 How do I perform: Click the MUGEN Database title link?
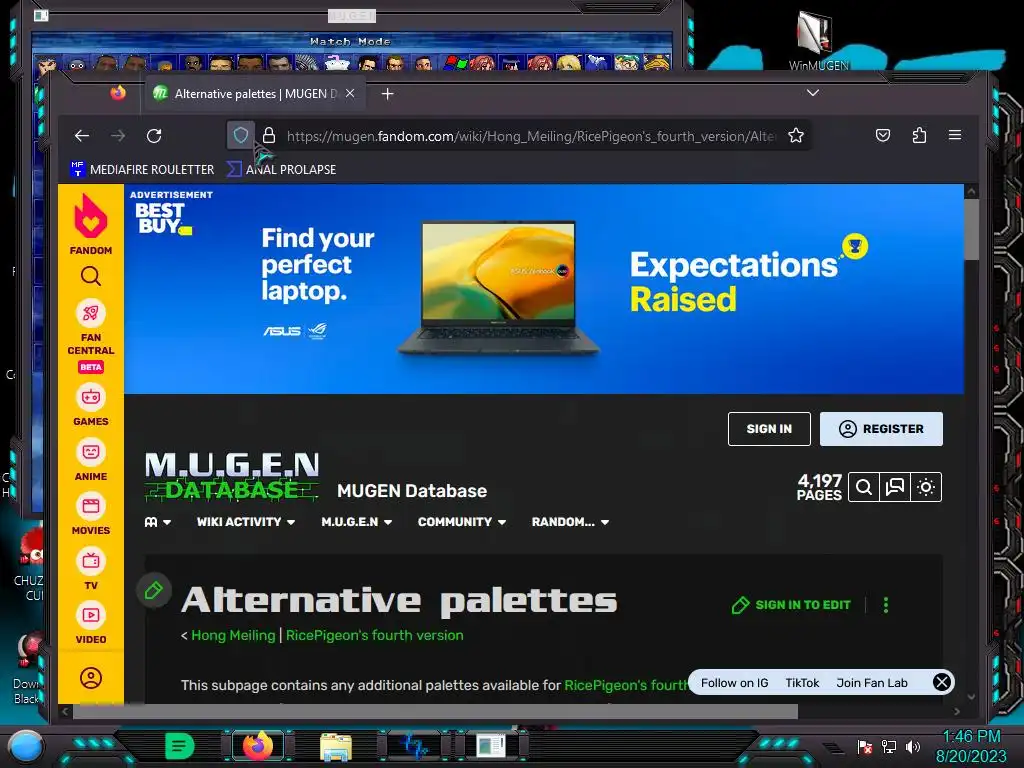tap(412, 490)
